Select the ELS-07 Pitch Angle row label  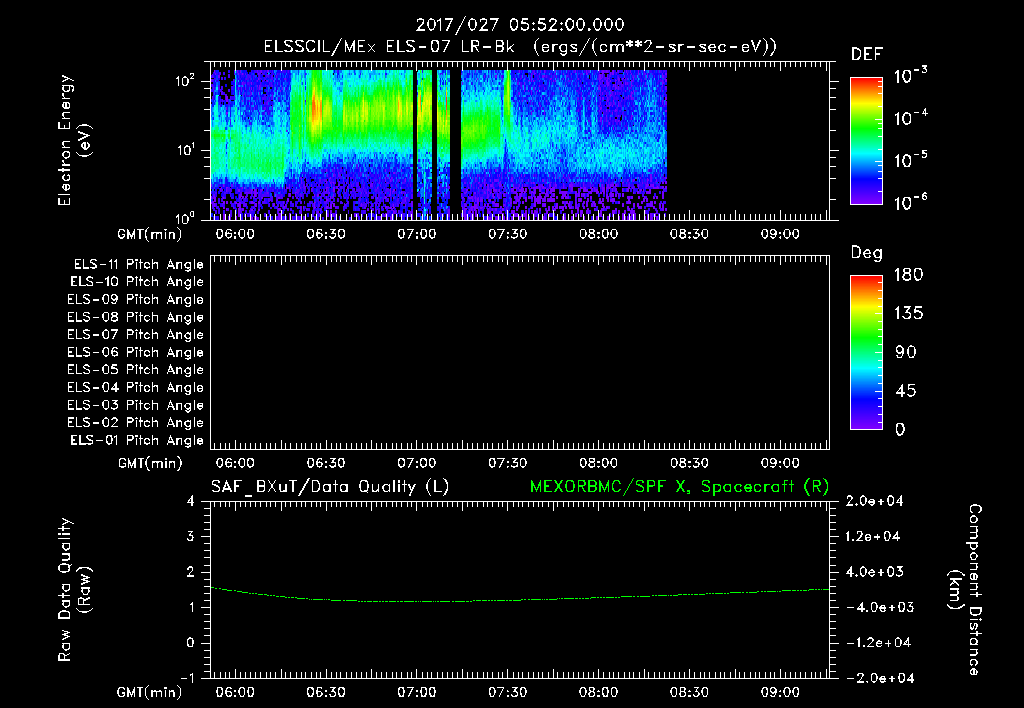pos(135,334)
